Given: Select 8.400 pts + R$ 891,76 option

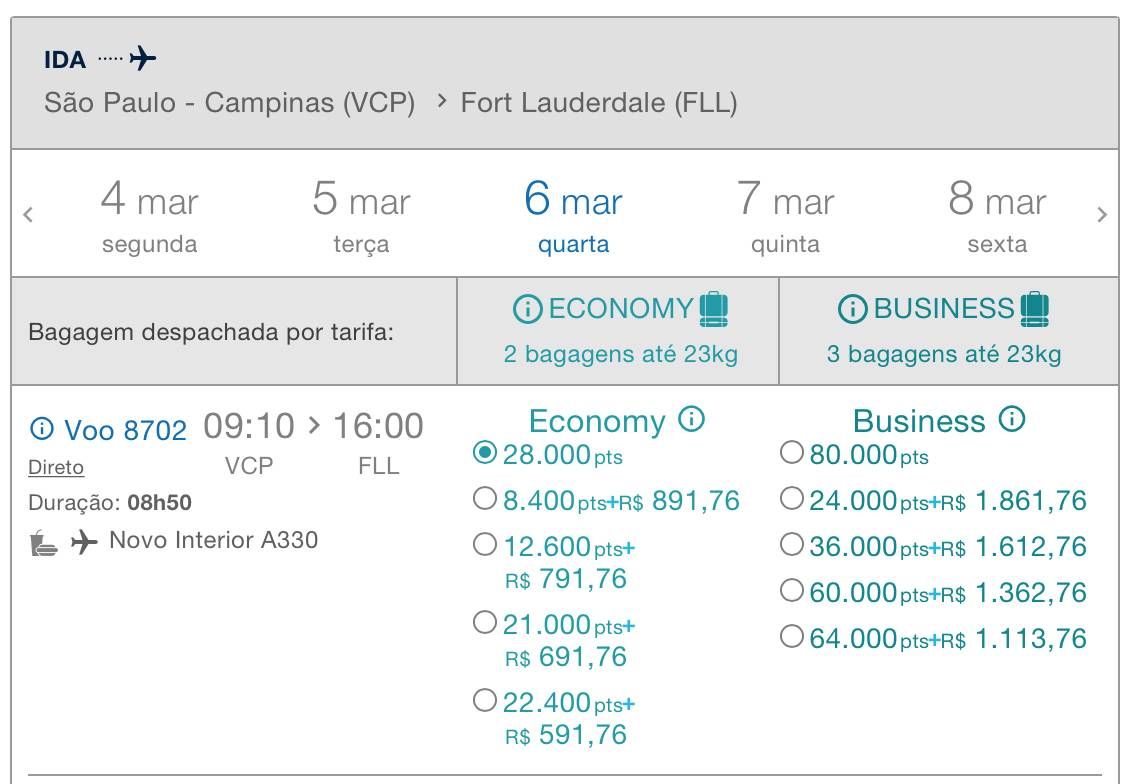Looking at the screenshot, I should pos(484,499).
